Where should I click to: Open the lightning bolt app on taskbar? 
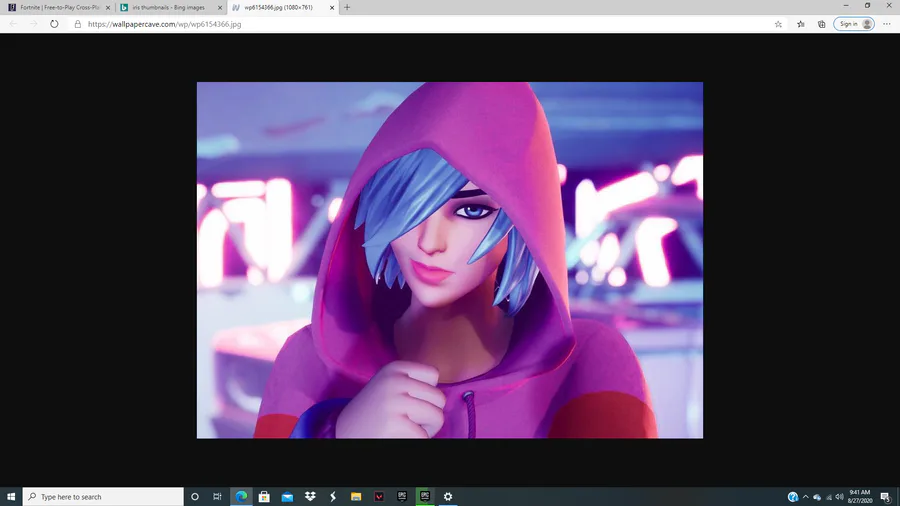tap(333, 496)
